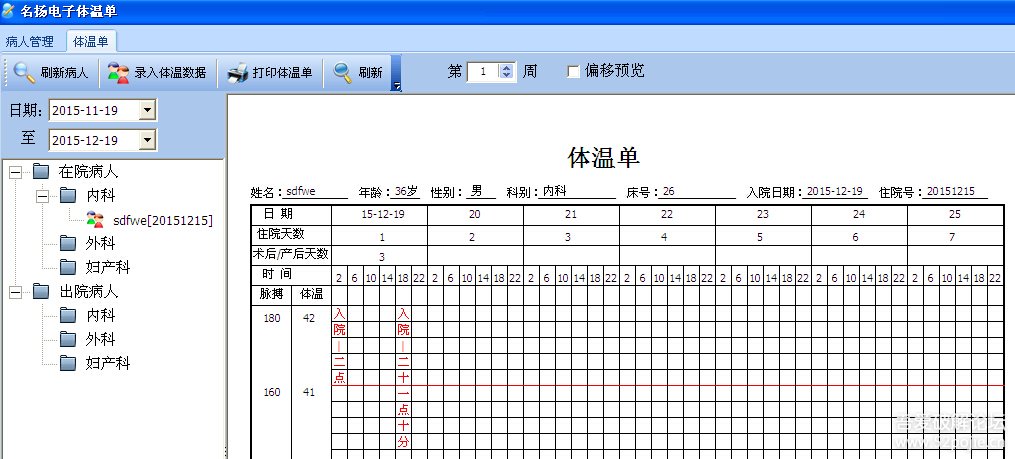Image resolution: width=1015 pixels, height=459 pixels.
Task: Click age value 36岁
Action: (407, 192)
